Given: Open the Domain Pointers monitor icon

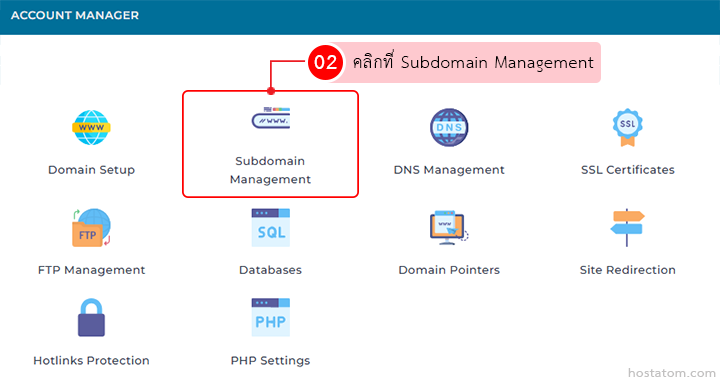Looking at the screenshot, I should coord(449,228).
